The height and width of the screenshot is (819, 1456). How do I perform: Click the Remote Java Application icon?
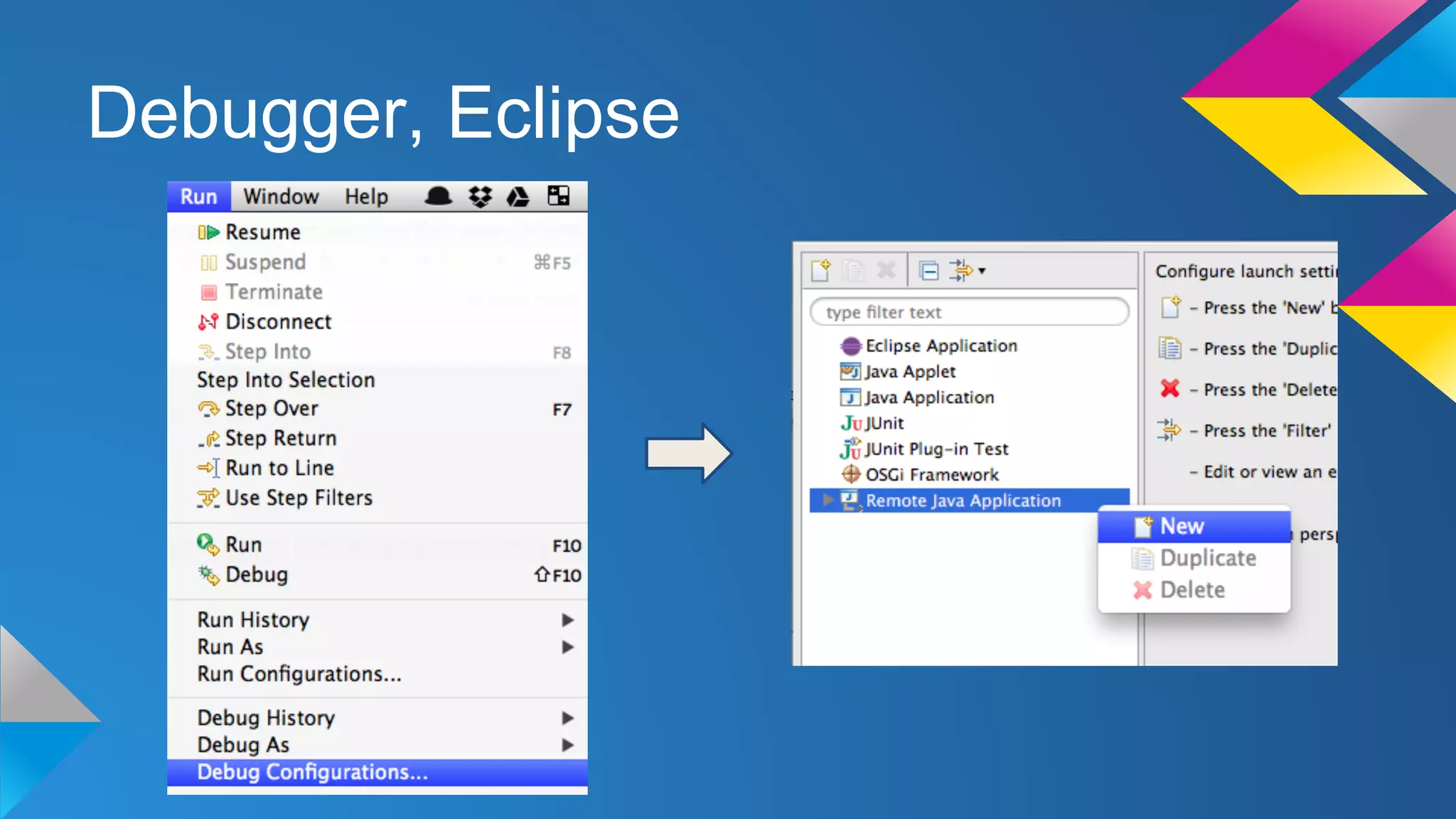[850, 500]
